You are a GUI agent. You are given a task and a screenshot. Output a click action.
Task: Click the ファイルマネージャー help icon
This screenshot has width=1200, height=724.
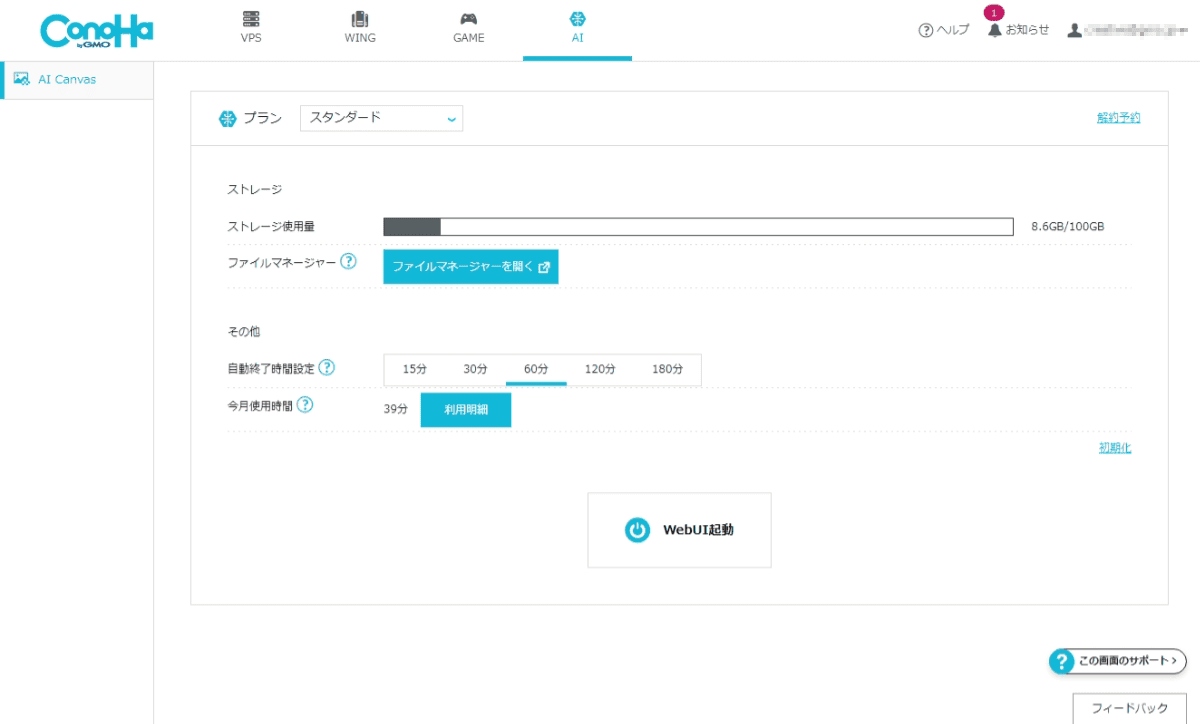click(348, 262)
